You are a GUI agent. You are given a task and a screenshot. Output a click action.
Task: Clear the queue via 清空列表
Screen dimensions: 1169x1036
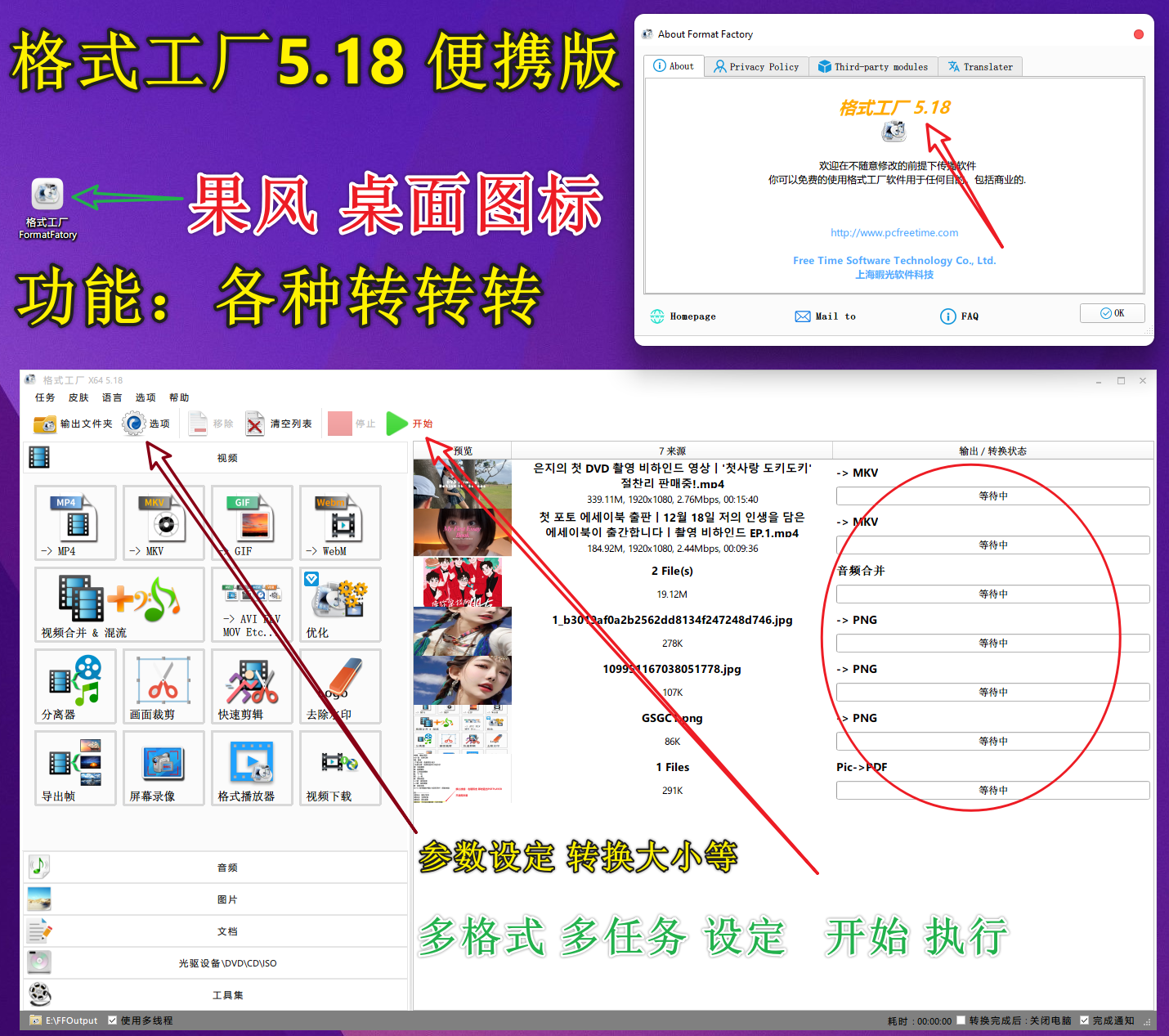[279, 424]
